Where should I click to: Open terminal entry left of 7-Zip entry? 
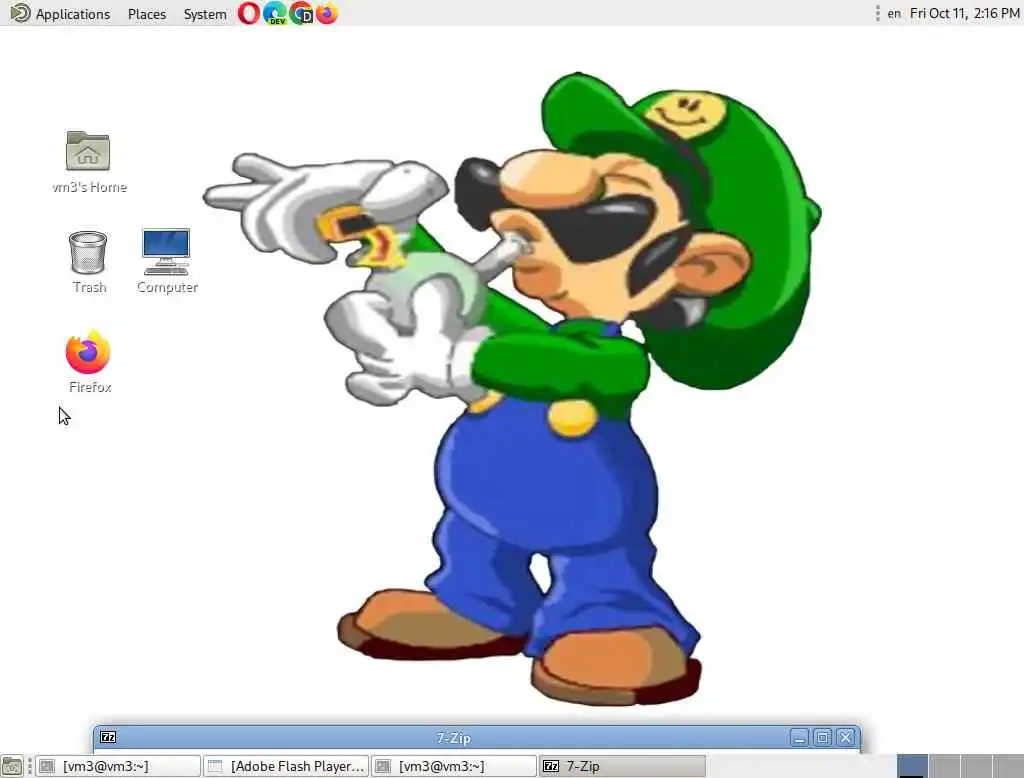click(454, 766)
